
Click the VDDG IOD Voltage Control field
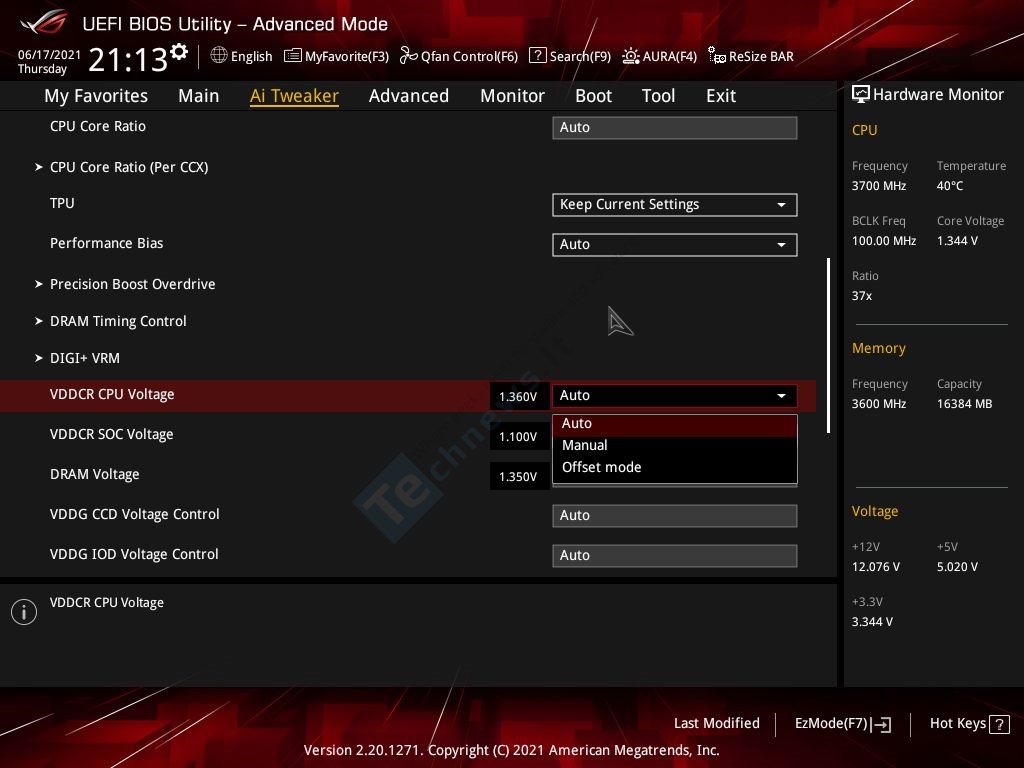coord(675,555)
